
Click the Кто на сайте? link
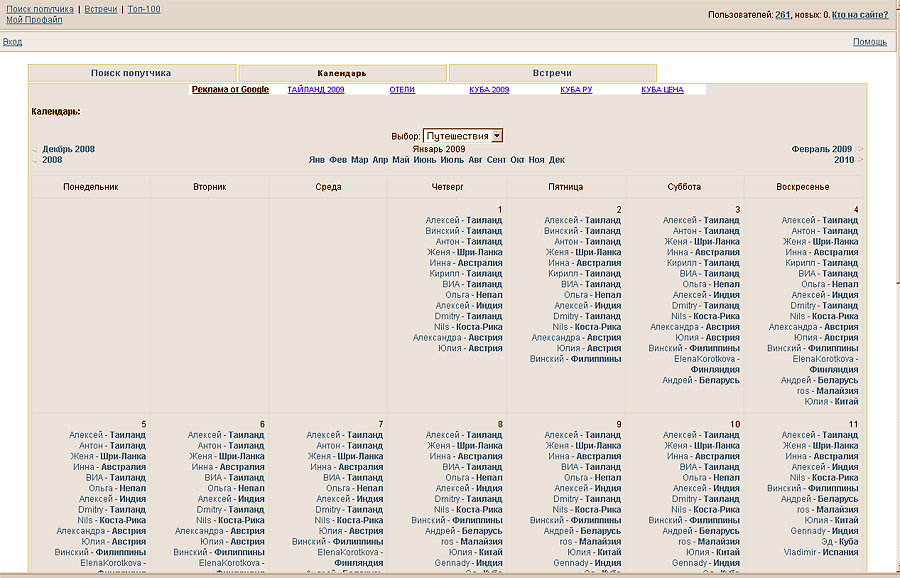pos(860,15)
